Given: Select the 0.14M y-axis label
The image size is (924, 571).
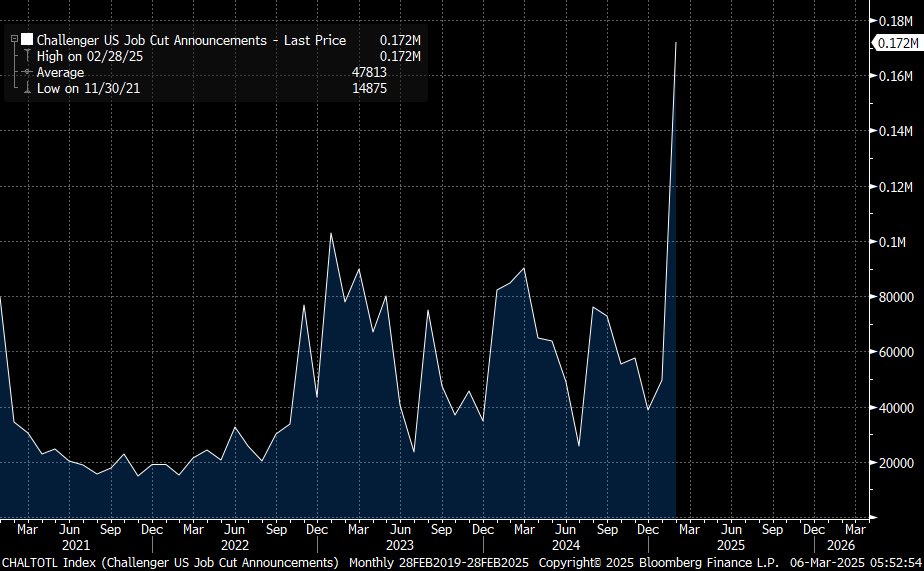Looking at the screenshot, I should click(x=896, y=131).
